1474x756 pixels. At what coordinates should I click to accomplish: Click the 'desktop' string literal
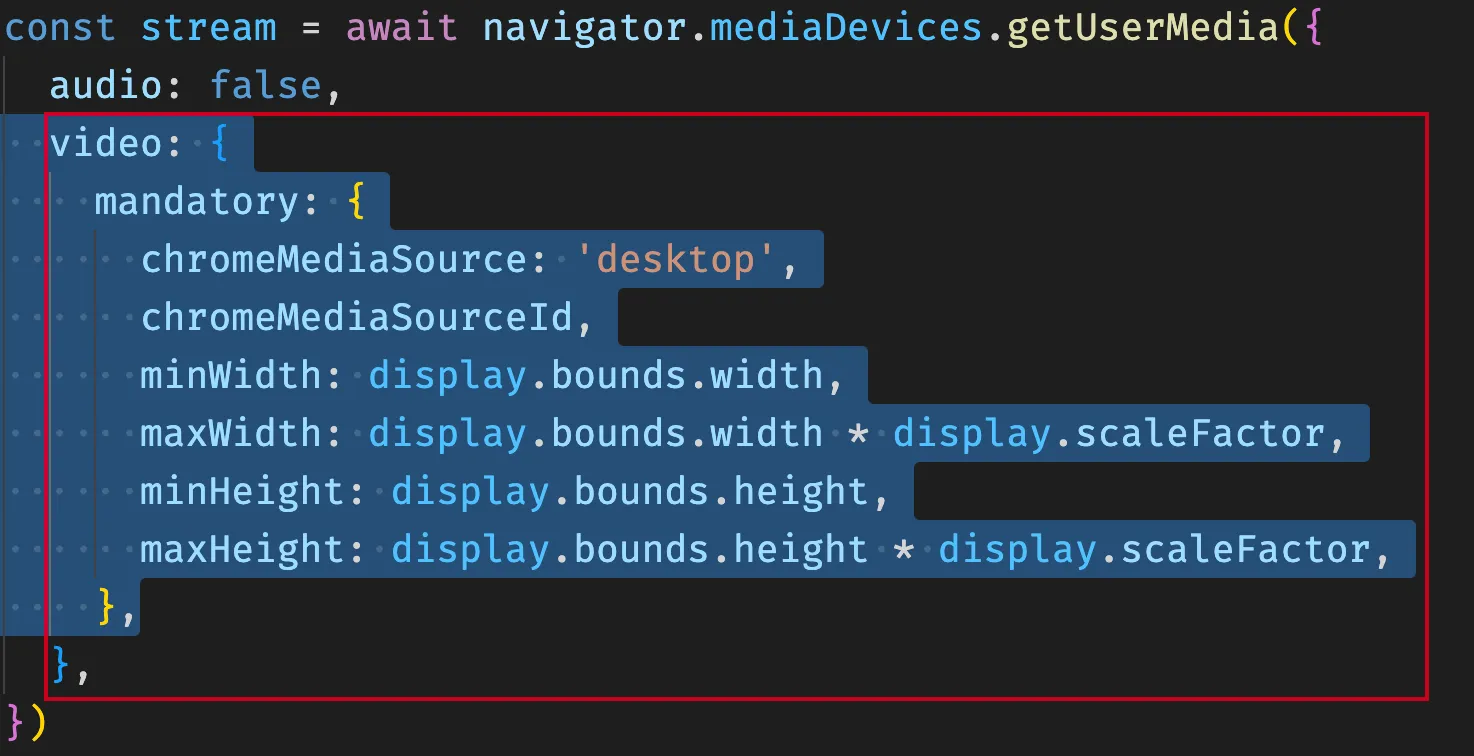click(676, 260)
